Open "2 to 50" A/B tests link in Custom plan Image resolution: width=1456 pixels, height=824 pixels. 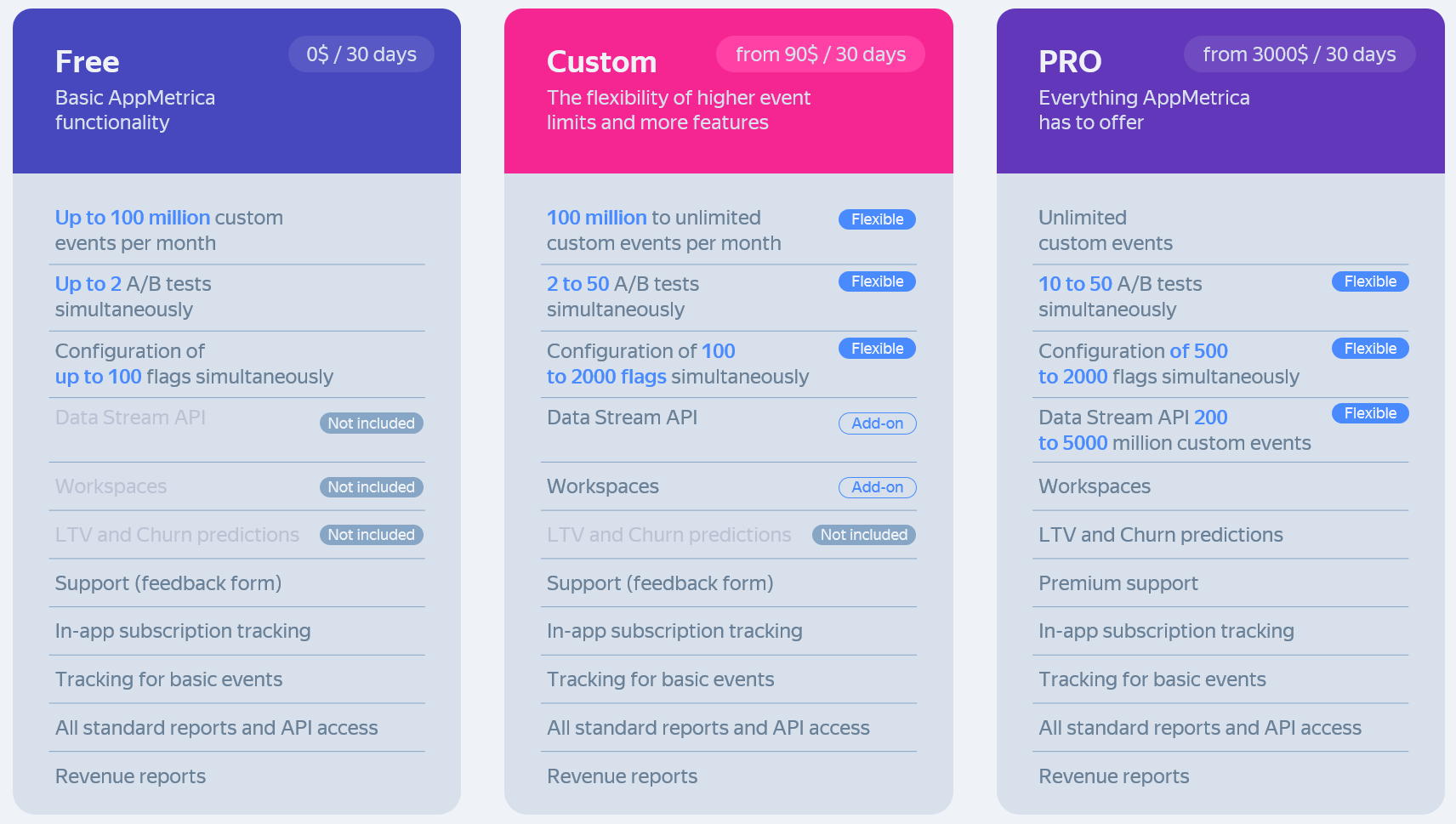point(578,284)
